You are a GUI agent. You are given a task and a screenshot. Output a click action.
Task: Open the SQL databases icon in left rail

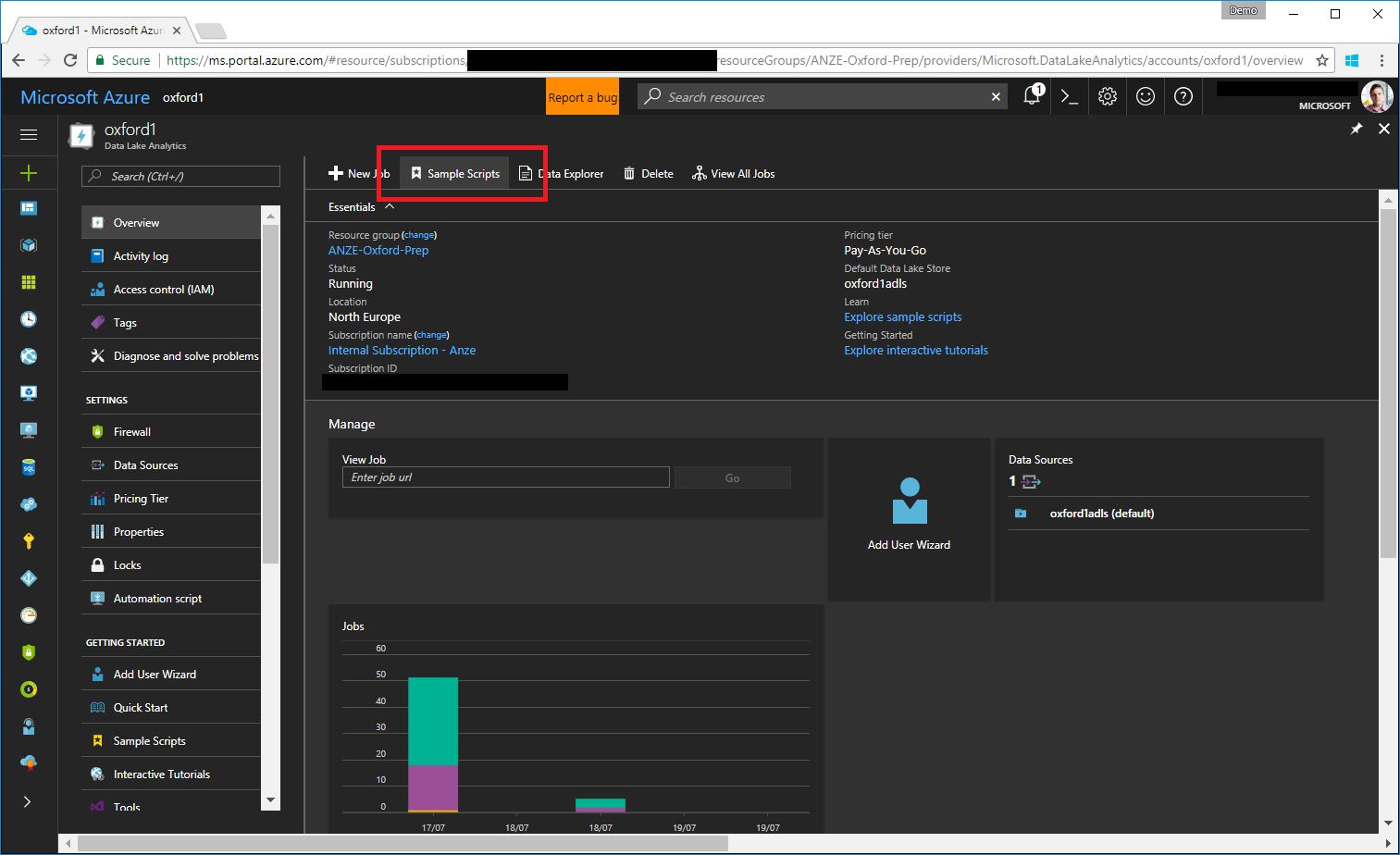[29, 467]
